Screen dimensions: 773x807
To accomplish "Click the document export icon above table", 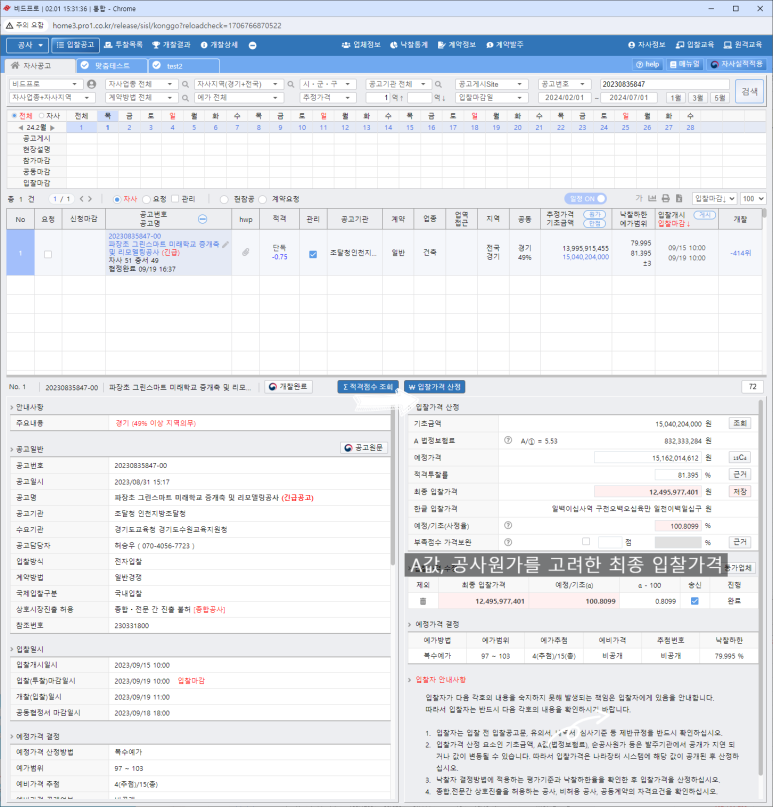I will coord(679,199).
